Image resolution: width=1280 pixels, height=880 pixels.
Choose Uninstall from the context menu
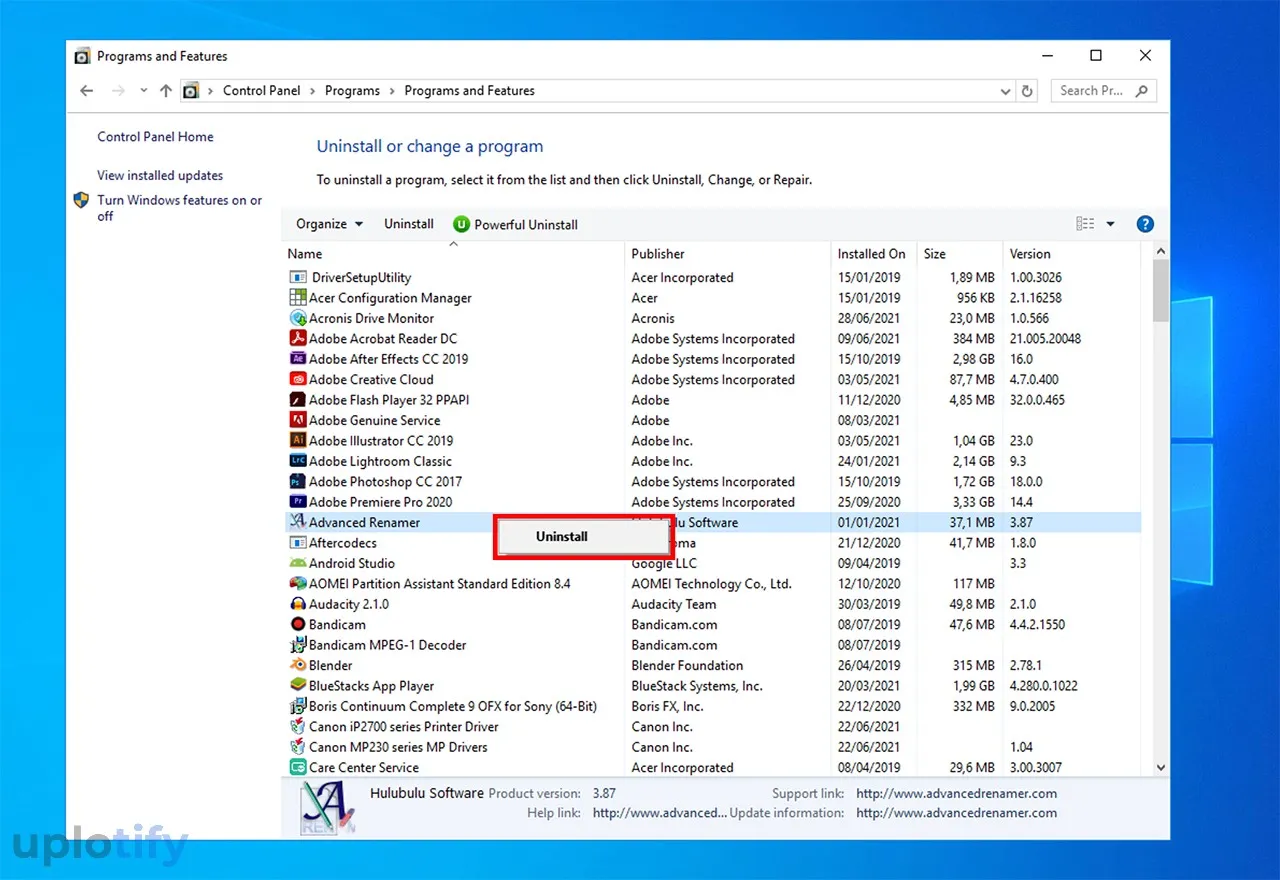tap(583, 537)
